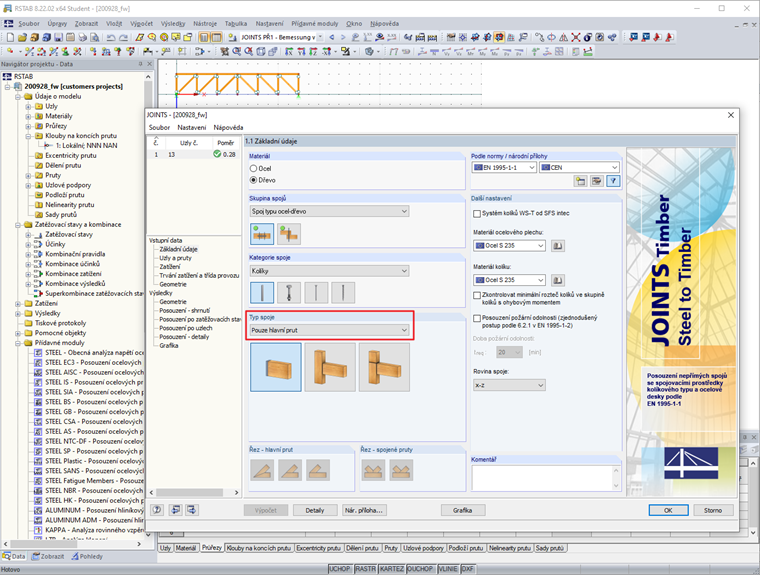Open the Typ spoje dropdown
The image size is (760, 575).
(329, 329)
